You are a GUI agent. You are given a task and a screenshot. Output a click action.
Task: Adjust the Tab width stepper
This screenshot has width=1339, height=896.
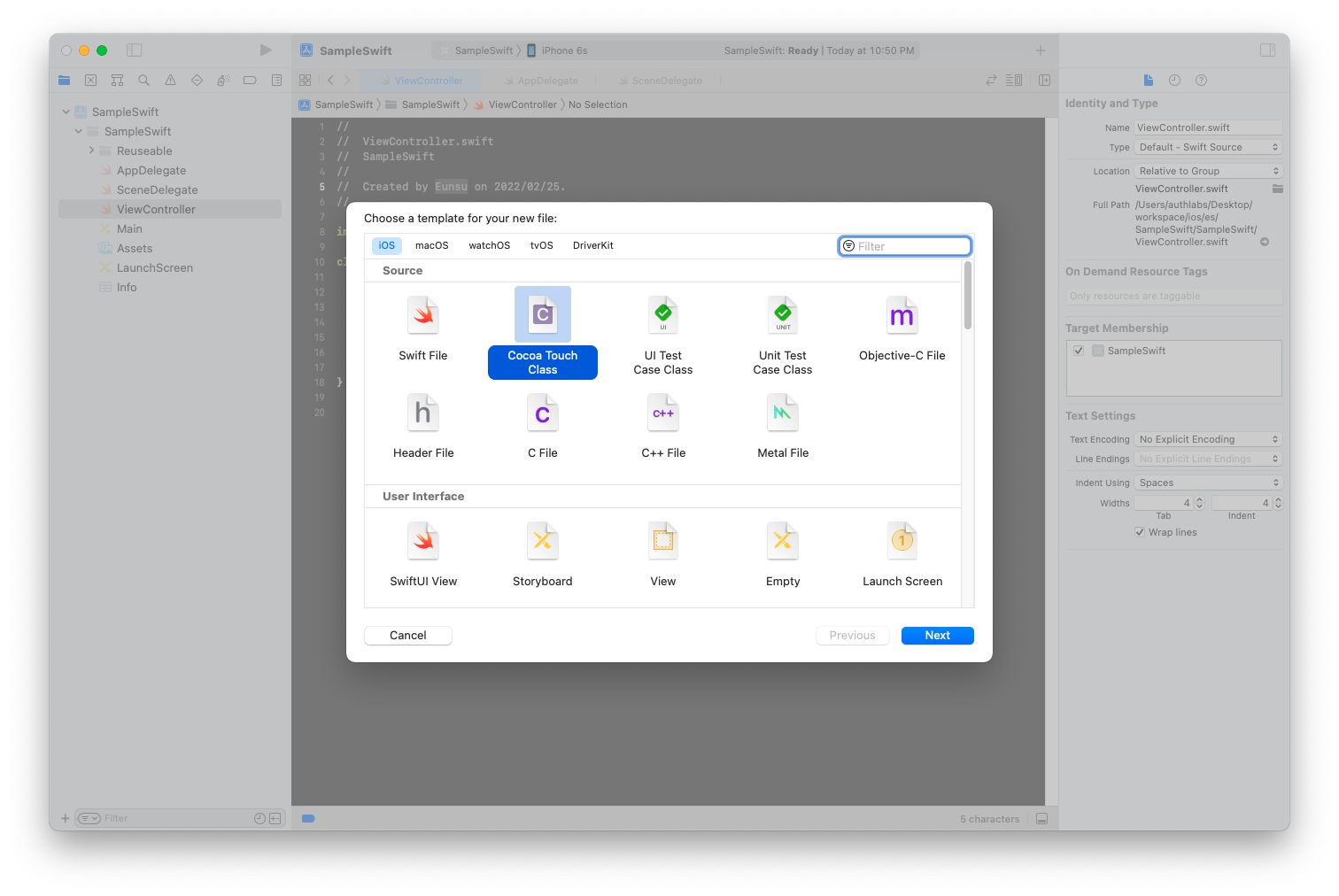[1199, 503]
